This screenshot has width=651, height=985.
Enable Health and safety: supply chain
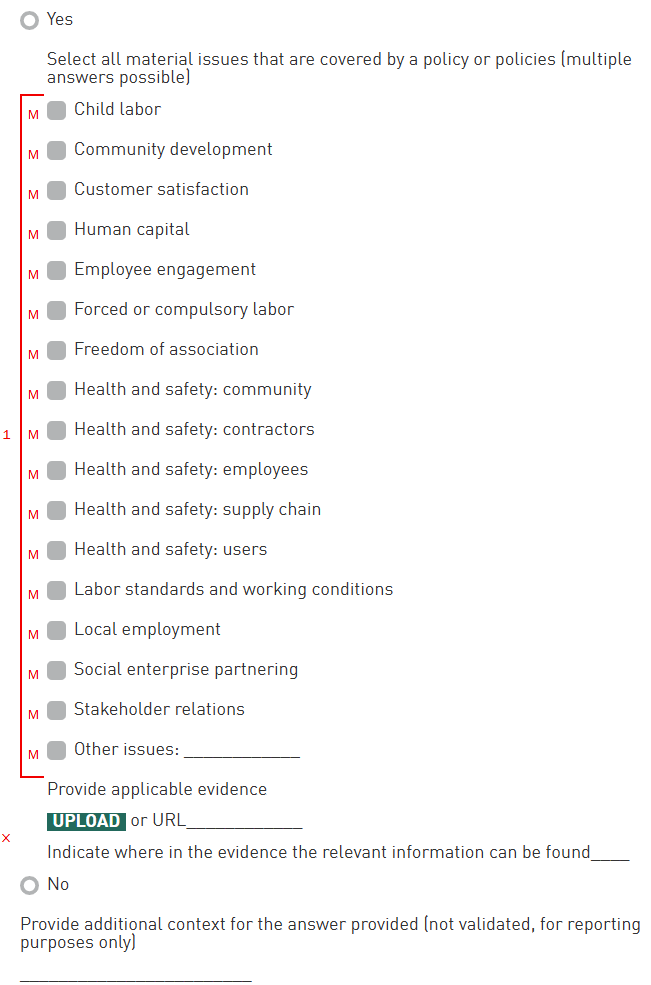click(x=57, y=510)
